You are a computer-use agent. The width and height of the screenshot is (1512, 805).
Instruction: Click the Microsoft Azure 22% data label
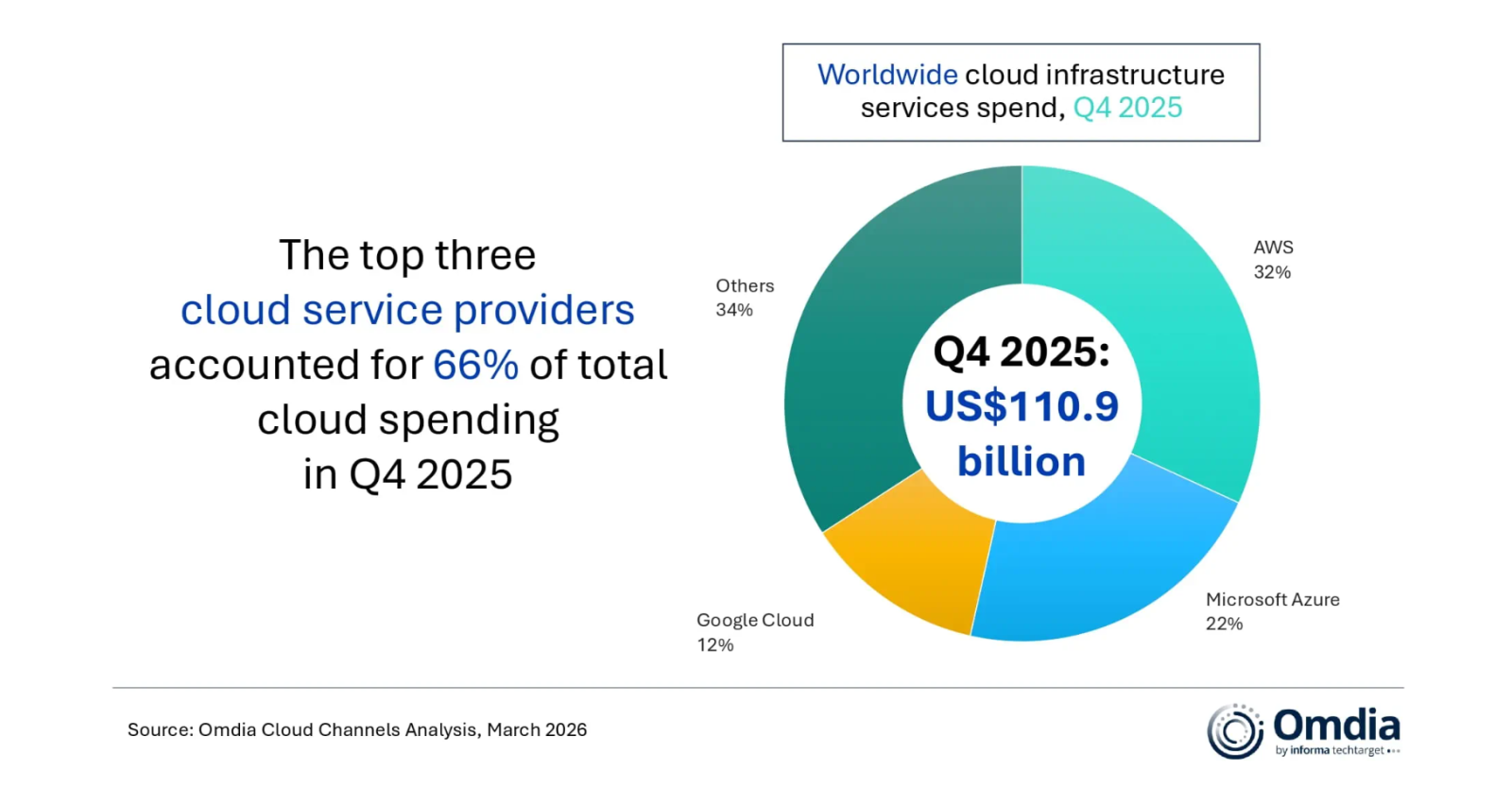coord(1272,611)
